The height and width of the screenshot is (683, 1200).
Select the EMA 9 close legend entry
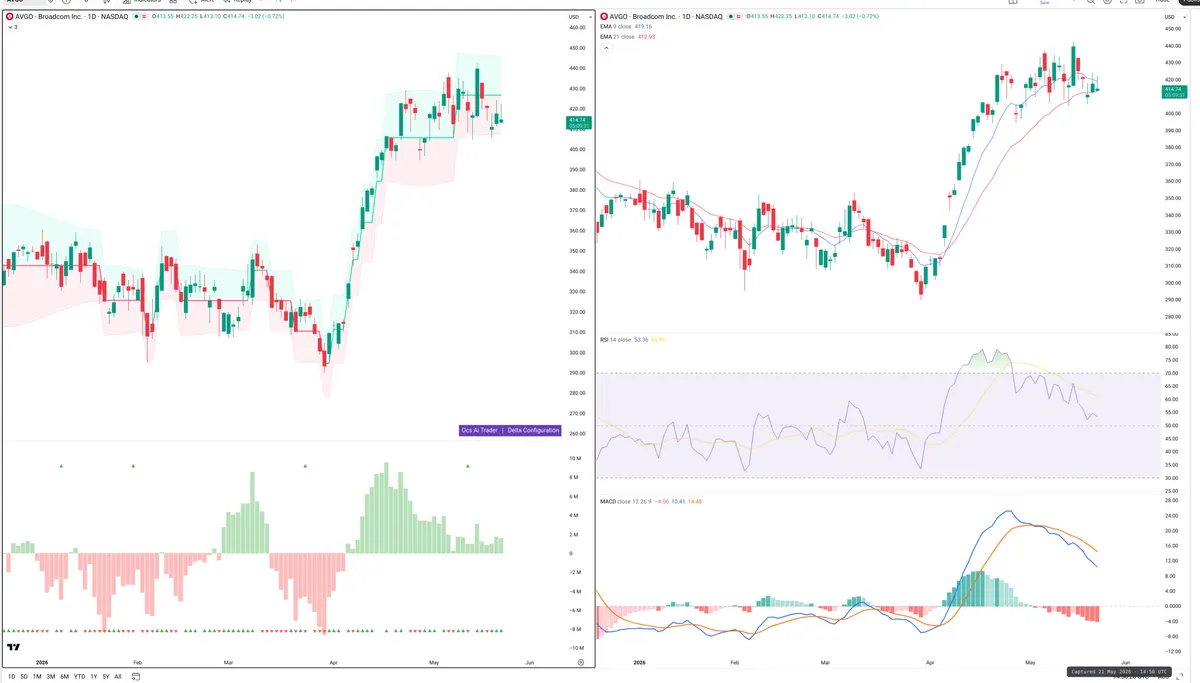pyautogui.click(x=614, y=27)
